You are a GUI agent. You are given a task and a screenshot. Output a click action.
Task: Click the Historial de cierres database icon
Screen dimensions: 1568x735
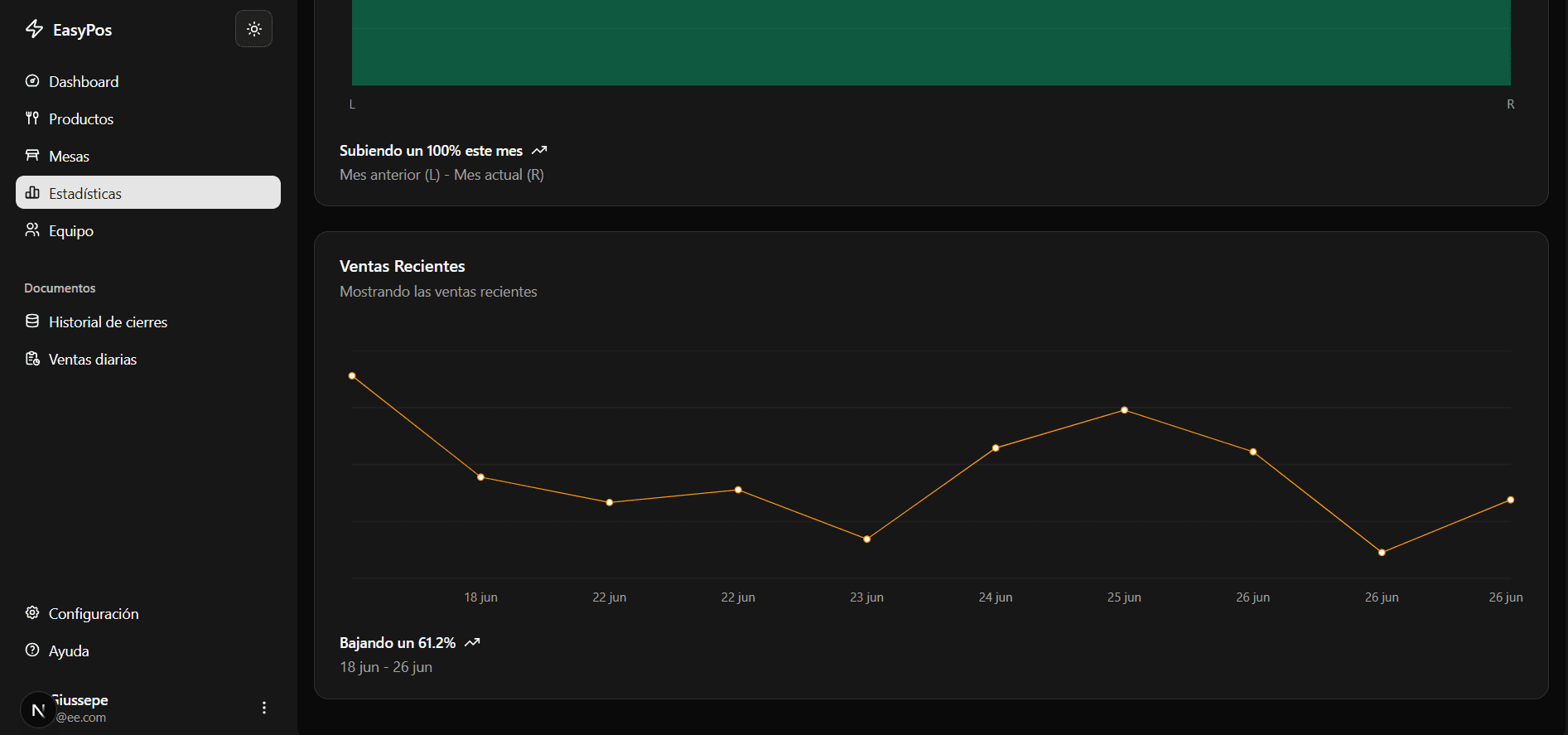pos(32,322)
